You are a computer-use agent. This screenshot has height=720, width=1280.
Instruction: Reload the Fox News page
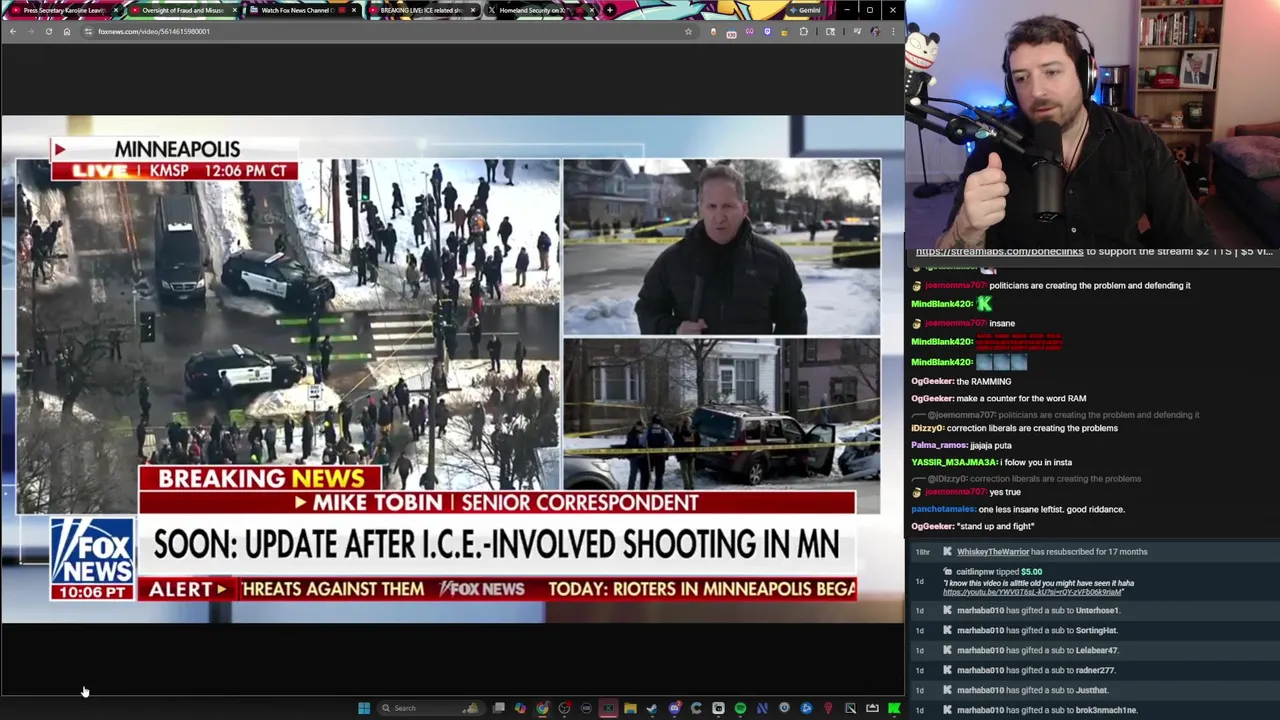48,31
